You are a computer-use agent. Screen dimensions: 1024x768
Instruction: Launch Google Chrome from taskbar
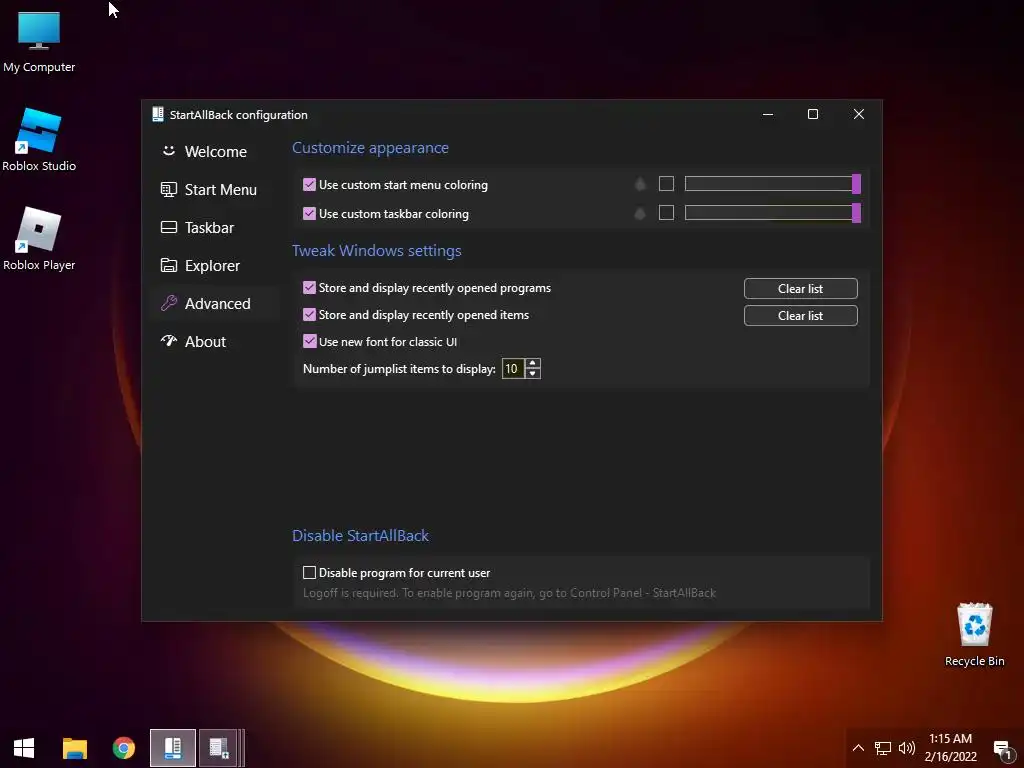pyautogui.click(x=123, y=748)
